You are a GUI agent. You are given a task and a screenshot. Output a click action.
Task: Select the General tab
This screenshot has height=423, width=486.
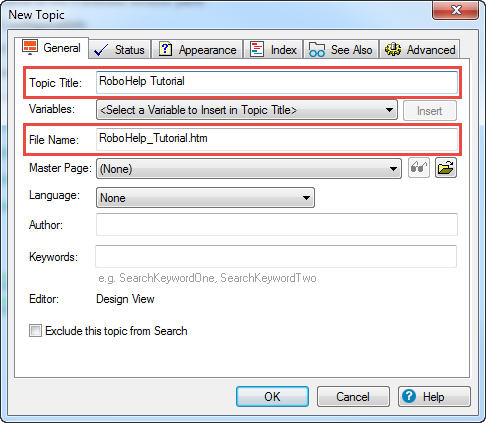pyautogui.click(x=52, y=48)
